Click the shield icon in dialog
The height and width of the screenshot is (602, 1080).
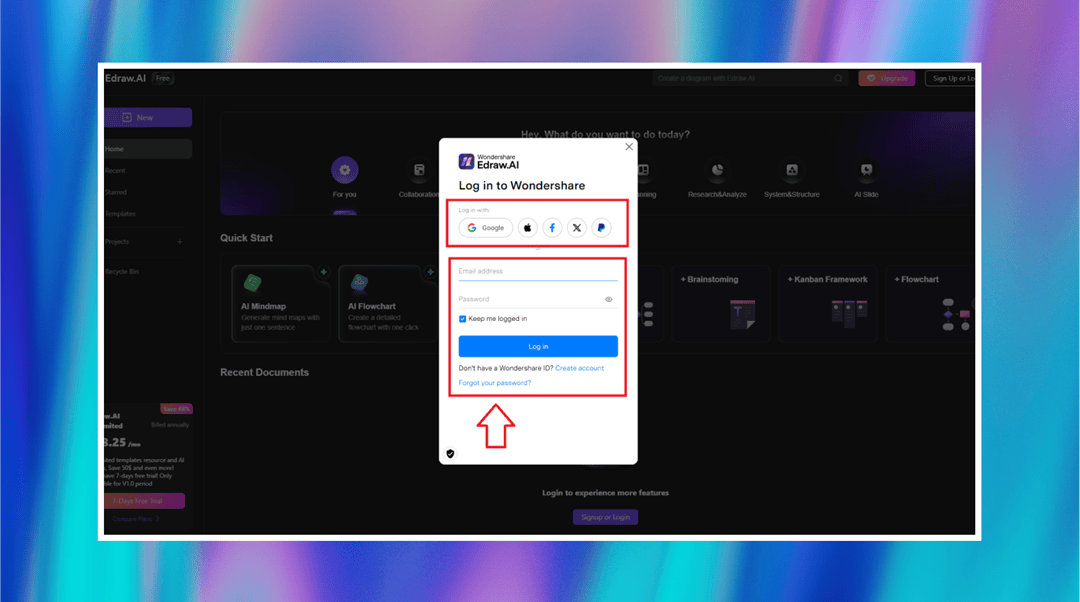pos(450,454)
